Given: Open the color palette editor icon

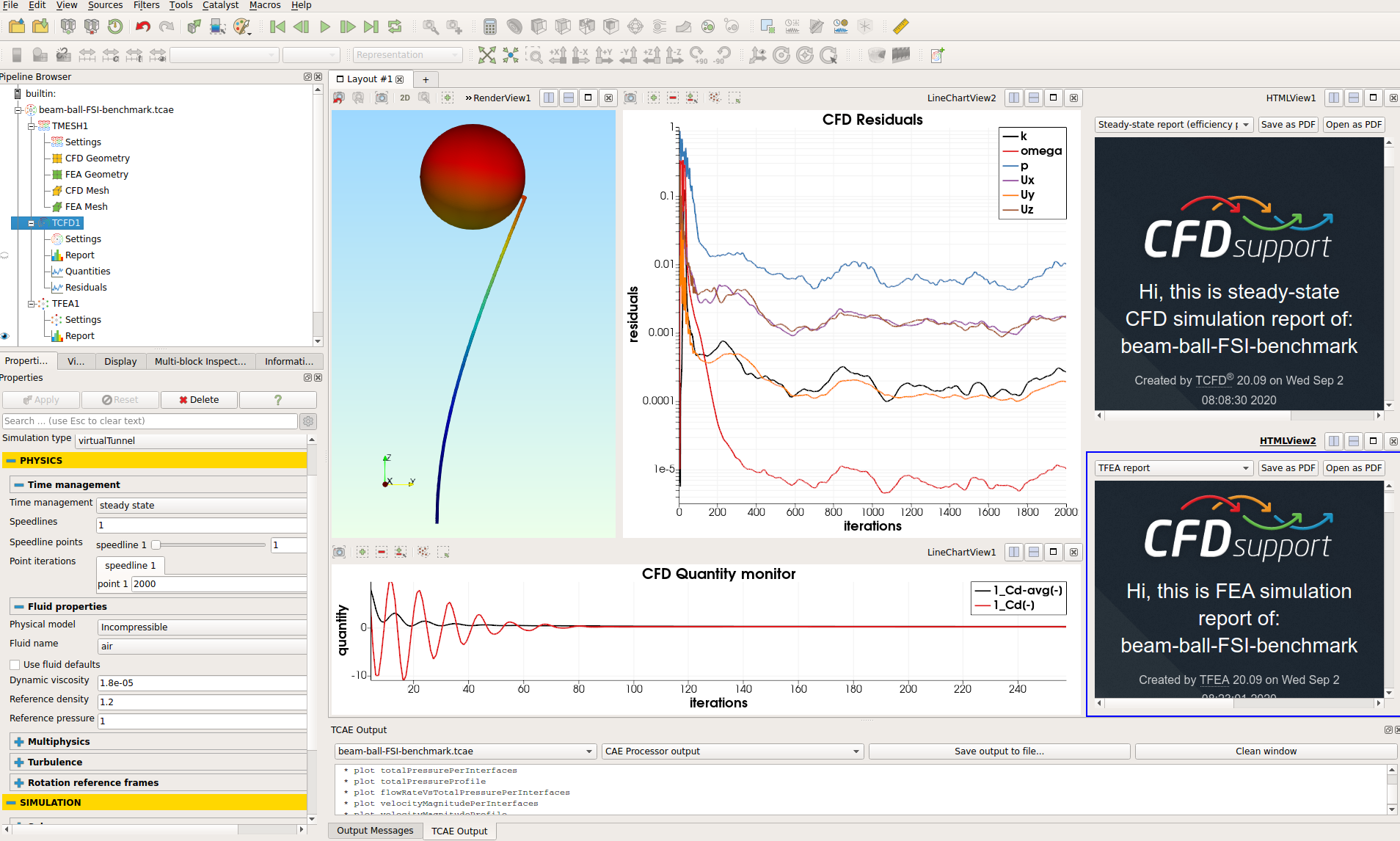Looking at the screenshot, I should pos(241,27).
